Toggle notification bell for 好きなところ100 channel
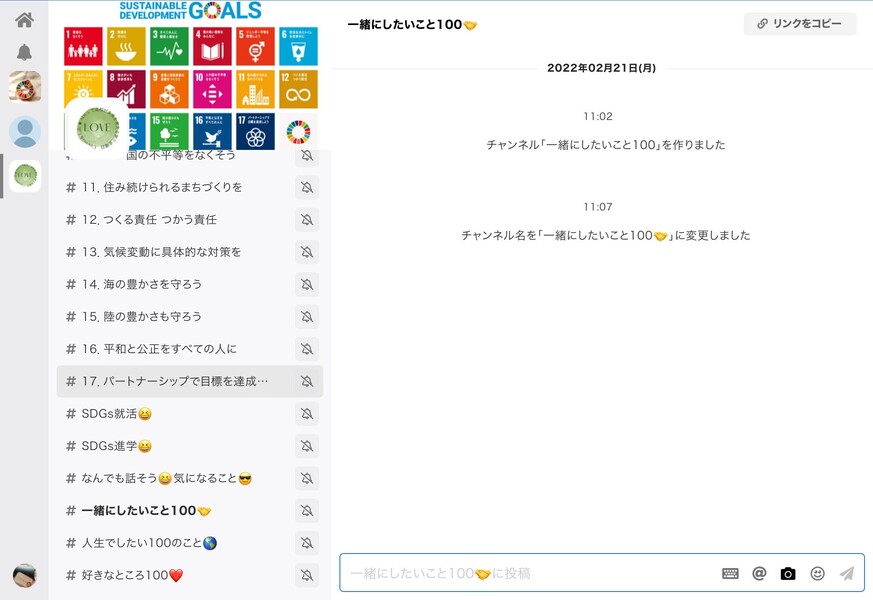873x600 pixels. click(307, 575)
